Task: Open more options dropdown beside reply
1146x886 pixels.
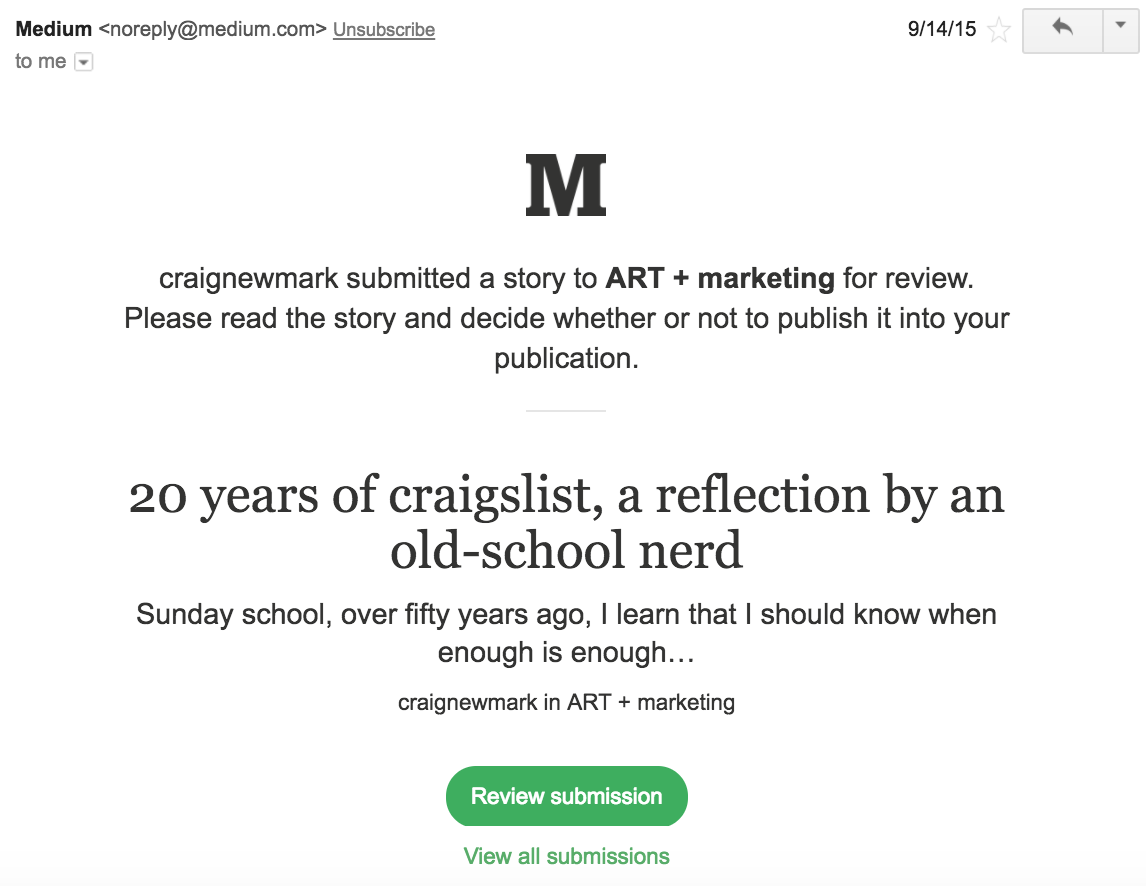Action: coord(1119,30)
